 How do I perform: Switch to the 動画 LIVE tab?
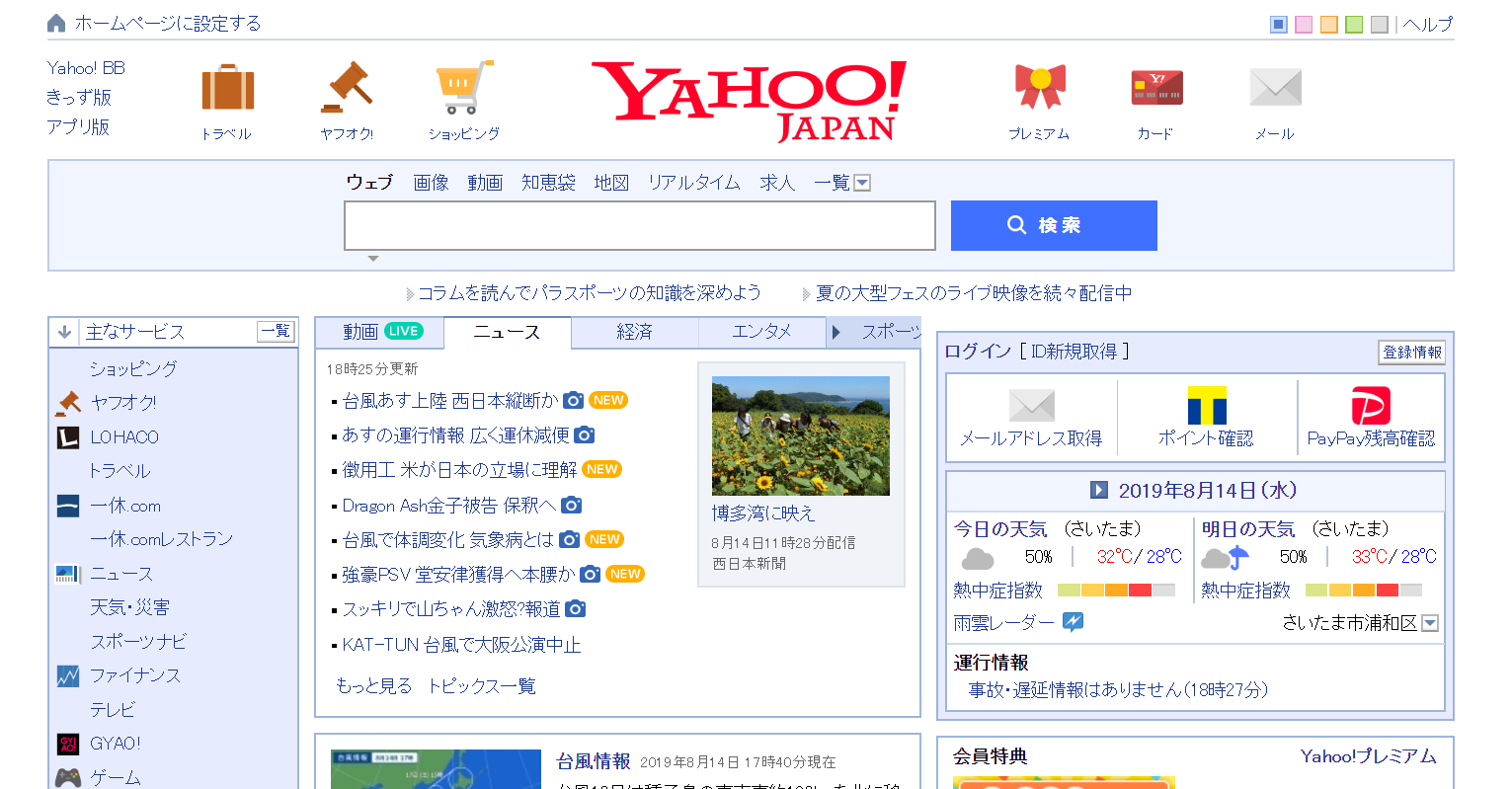[381, 332]
